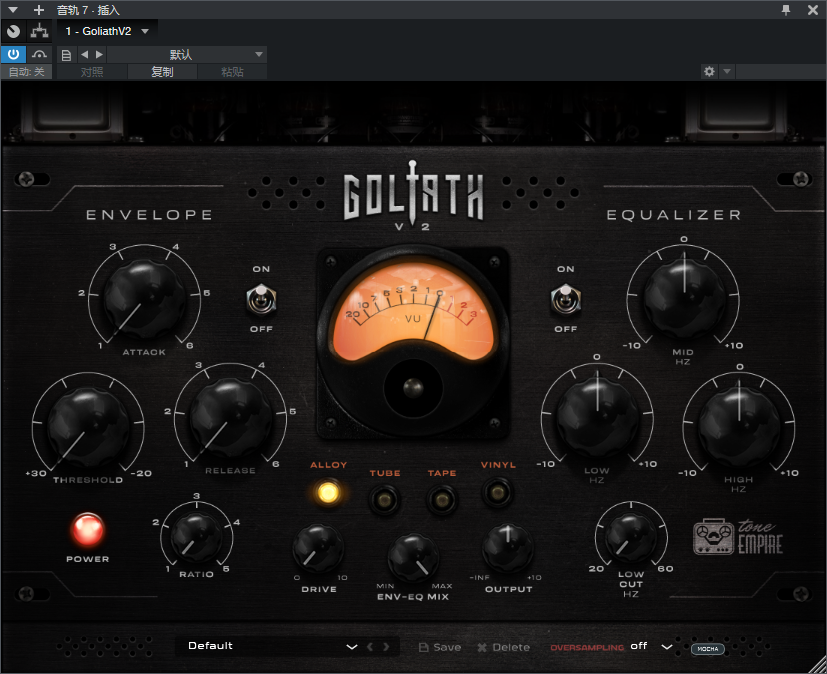The height and width of the screenshot is (674, 827).
Task: Open the gear settings icon
Action: pos(709,72)
